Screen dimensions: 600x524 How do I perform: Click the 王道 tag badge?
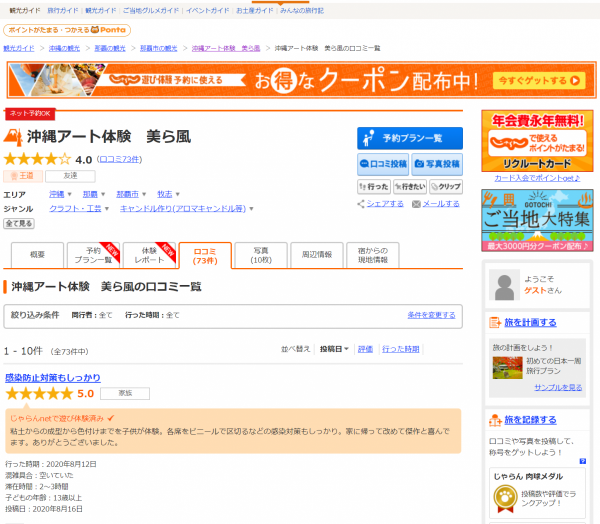point(23,176)
